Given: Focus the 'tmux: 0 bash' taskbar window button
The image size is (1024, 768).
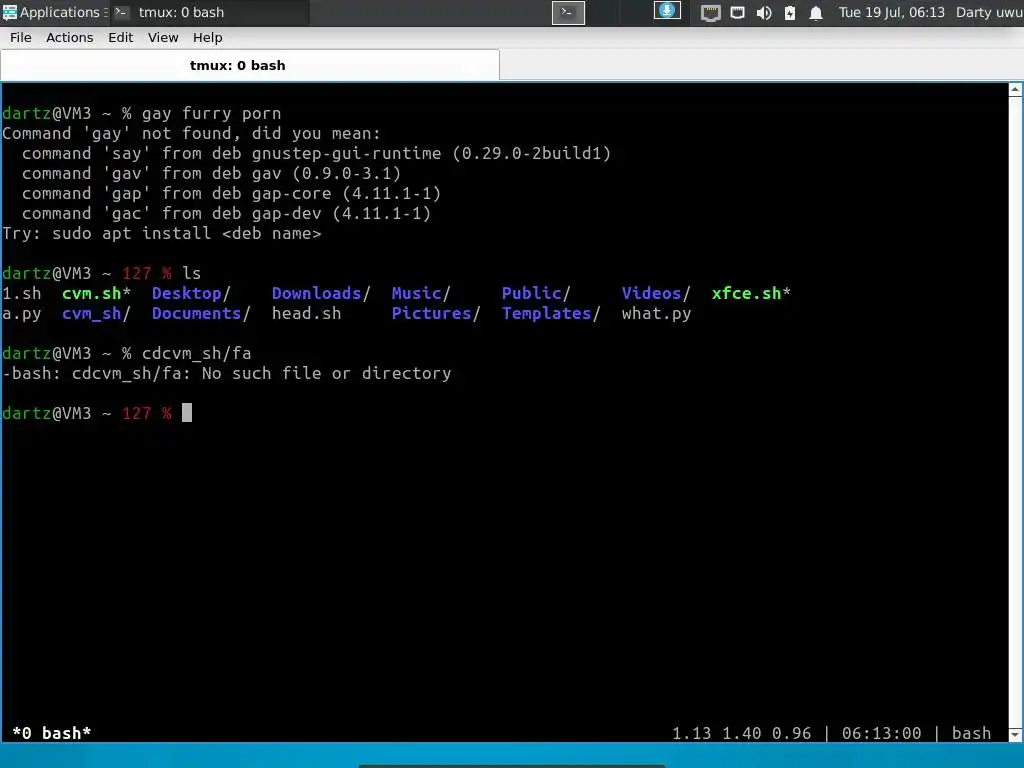Looking at the screenshot, I should [209, 12].
